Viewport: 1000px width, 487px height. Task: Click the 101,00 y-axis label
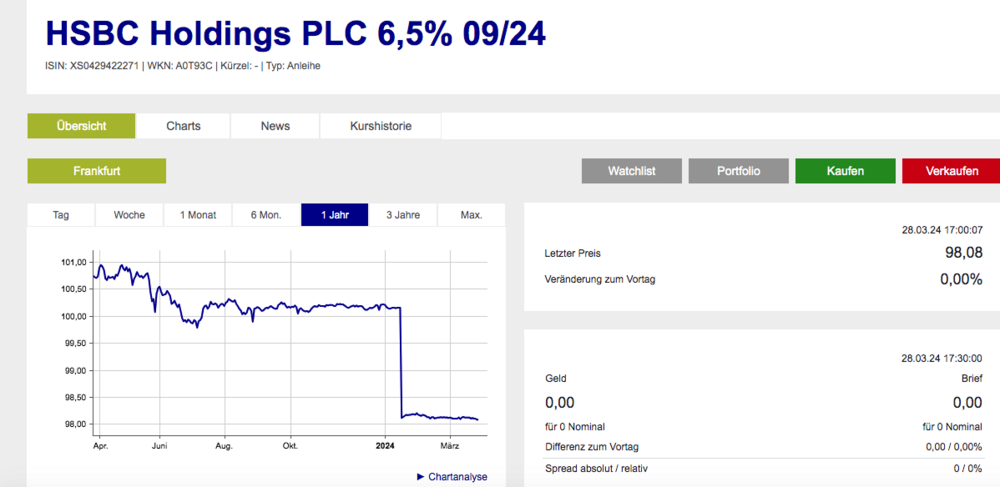point(75,263)
